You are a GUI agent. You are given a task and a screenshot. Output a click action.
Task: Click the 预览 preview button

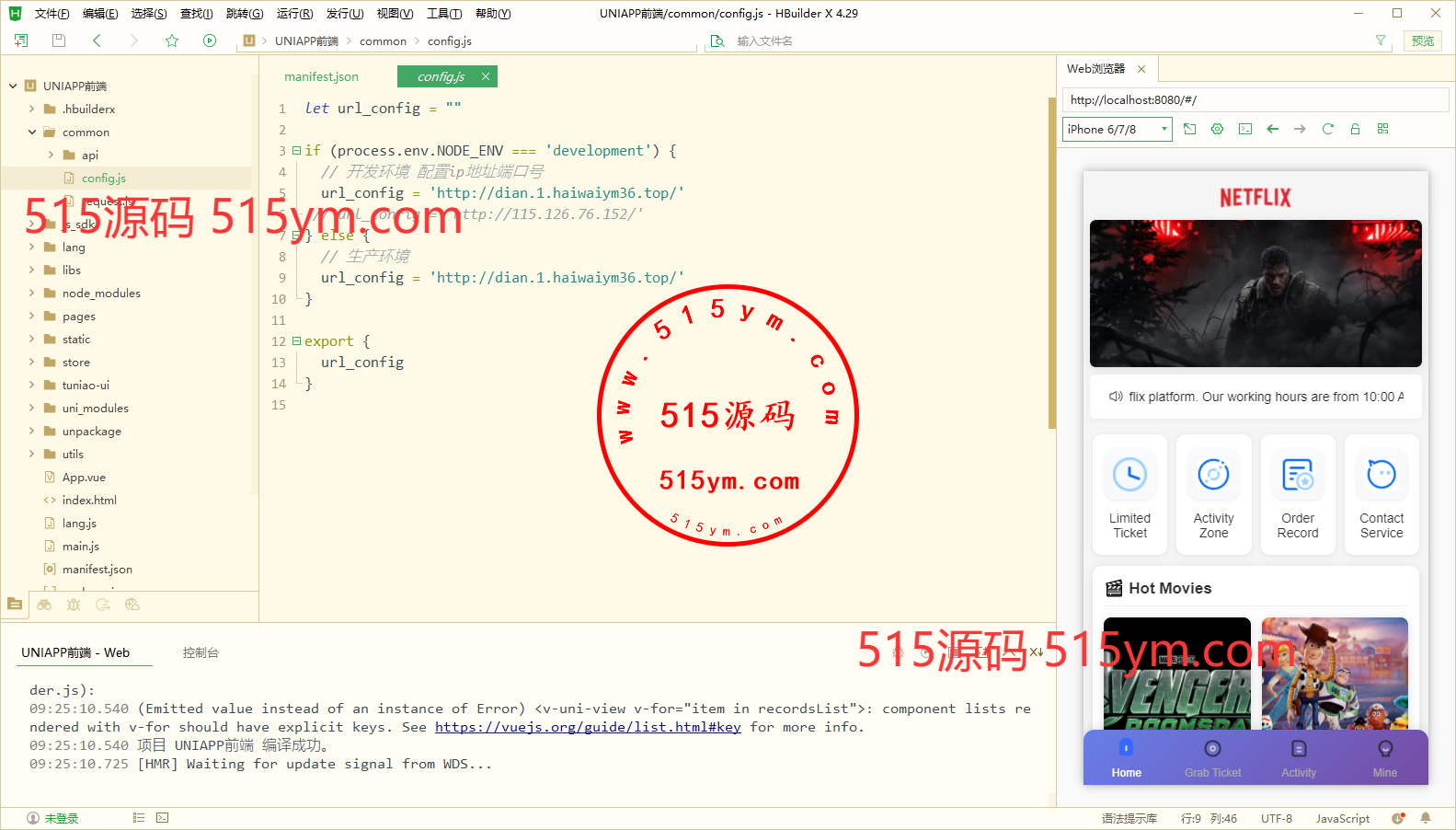(1422, 40)
